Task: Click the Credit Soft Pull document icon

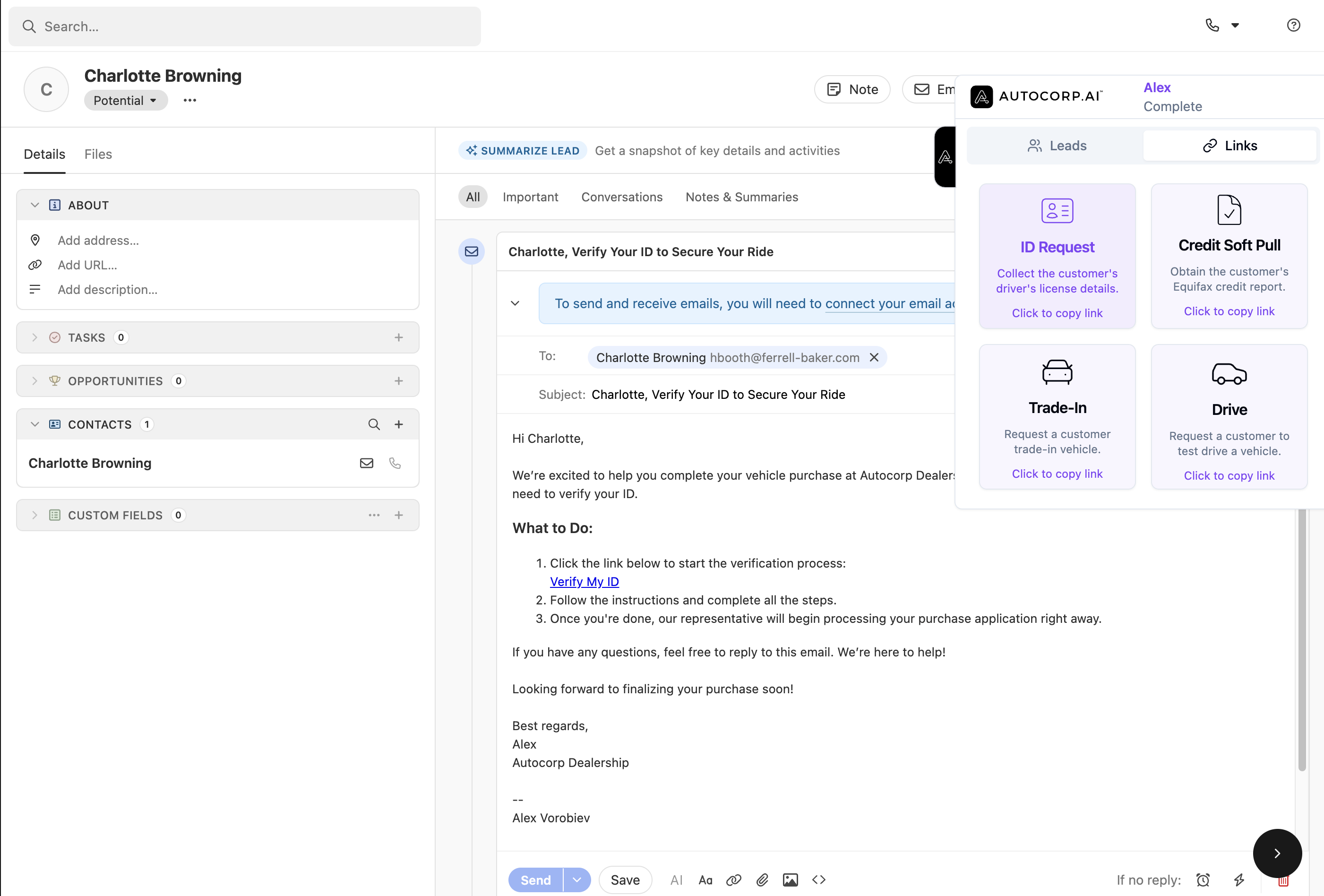Action: point(1229,210)
